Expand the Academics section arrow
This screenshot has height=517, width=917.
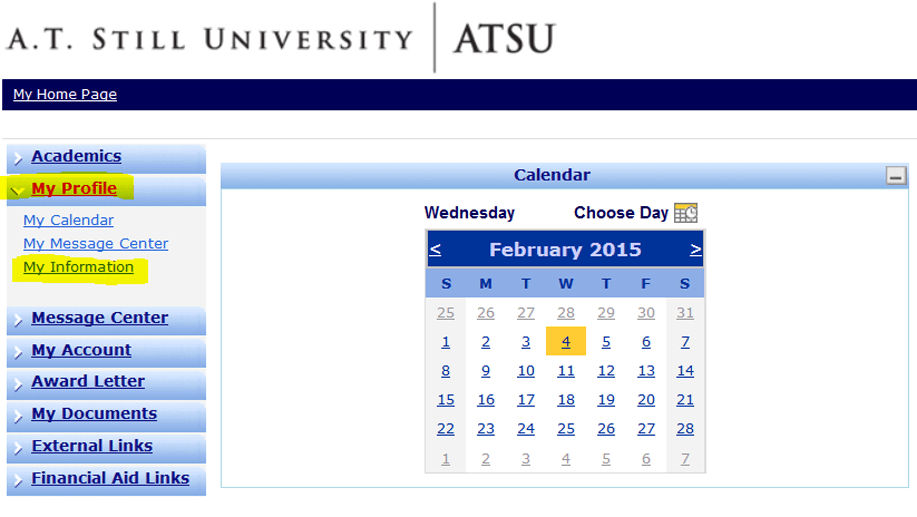[x=18, y=158]
